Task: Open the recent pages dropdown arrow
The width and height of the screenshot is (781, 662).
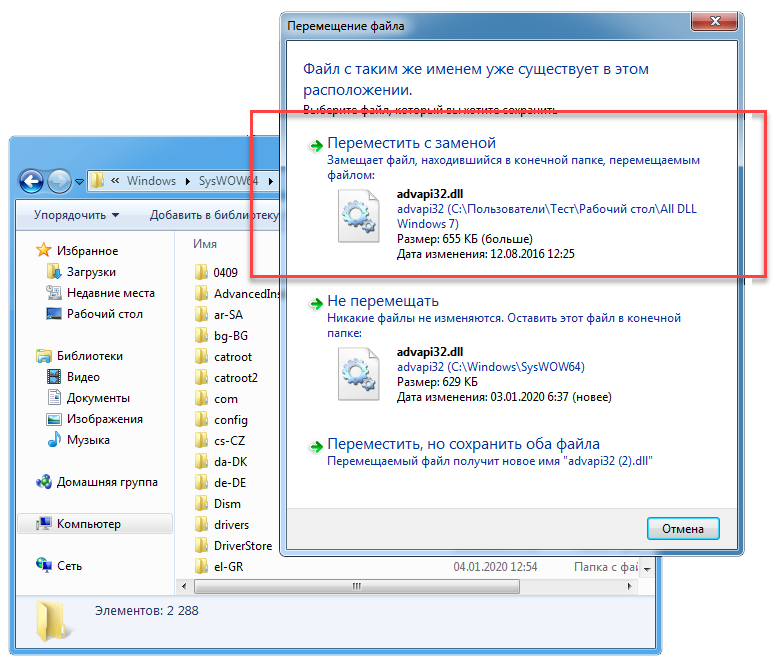Action: pyautogui.click(x=79, y=182)
